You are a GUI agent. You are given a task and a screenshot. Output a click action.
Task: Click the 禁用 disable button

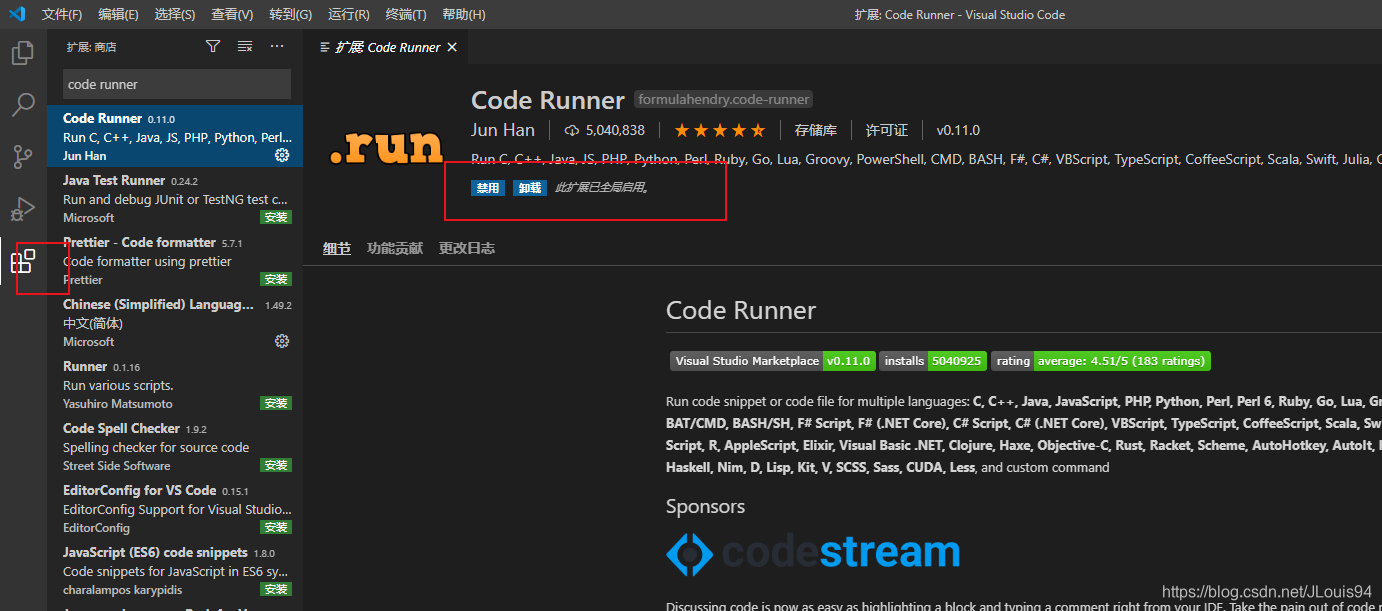(488, 188)
